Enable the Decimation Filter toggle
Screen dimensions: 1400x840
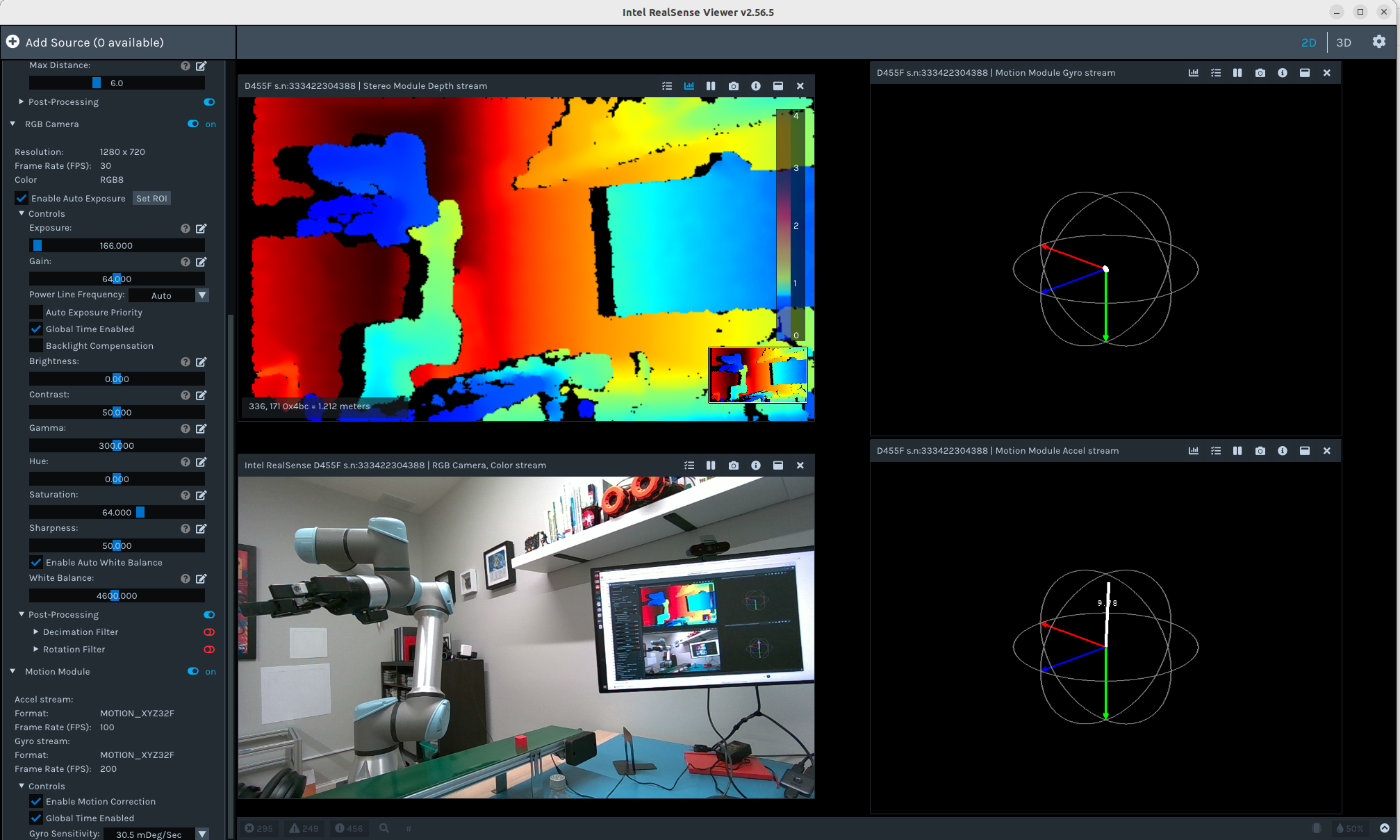point(208,632)
